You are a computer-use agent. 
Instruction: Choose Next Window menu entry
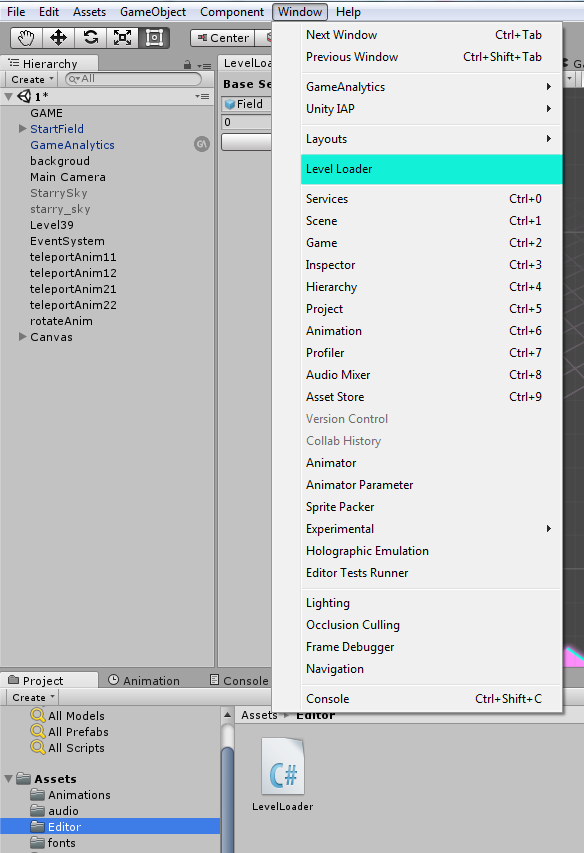click(431, 35)
